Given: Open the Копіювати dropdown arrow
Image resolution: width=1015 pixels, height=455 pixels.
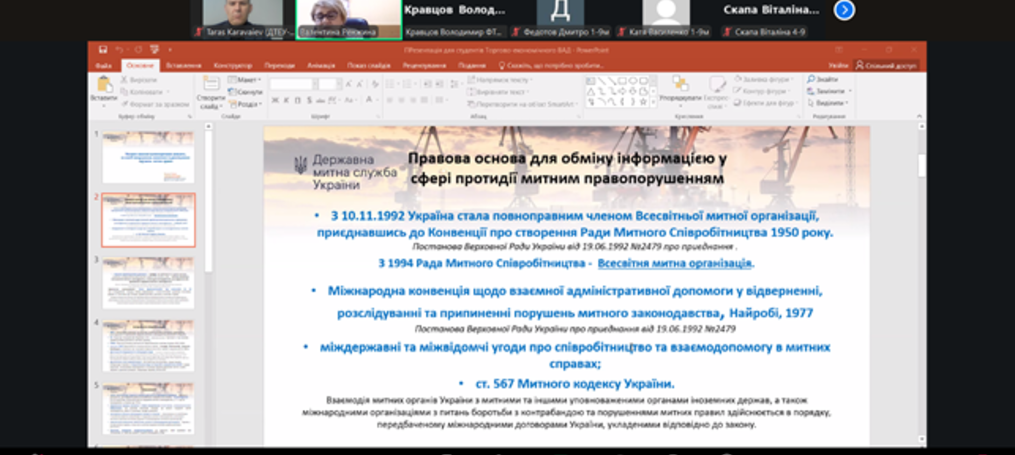Looking at the screenshot, I should [168, 91].
